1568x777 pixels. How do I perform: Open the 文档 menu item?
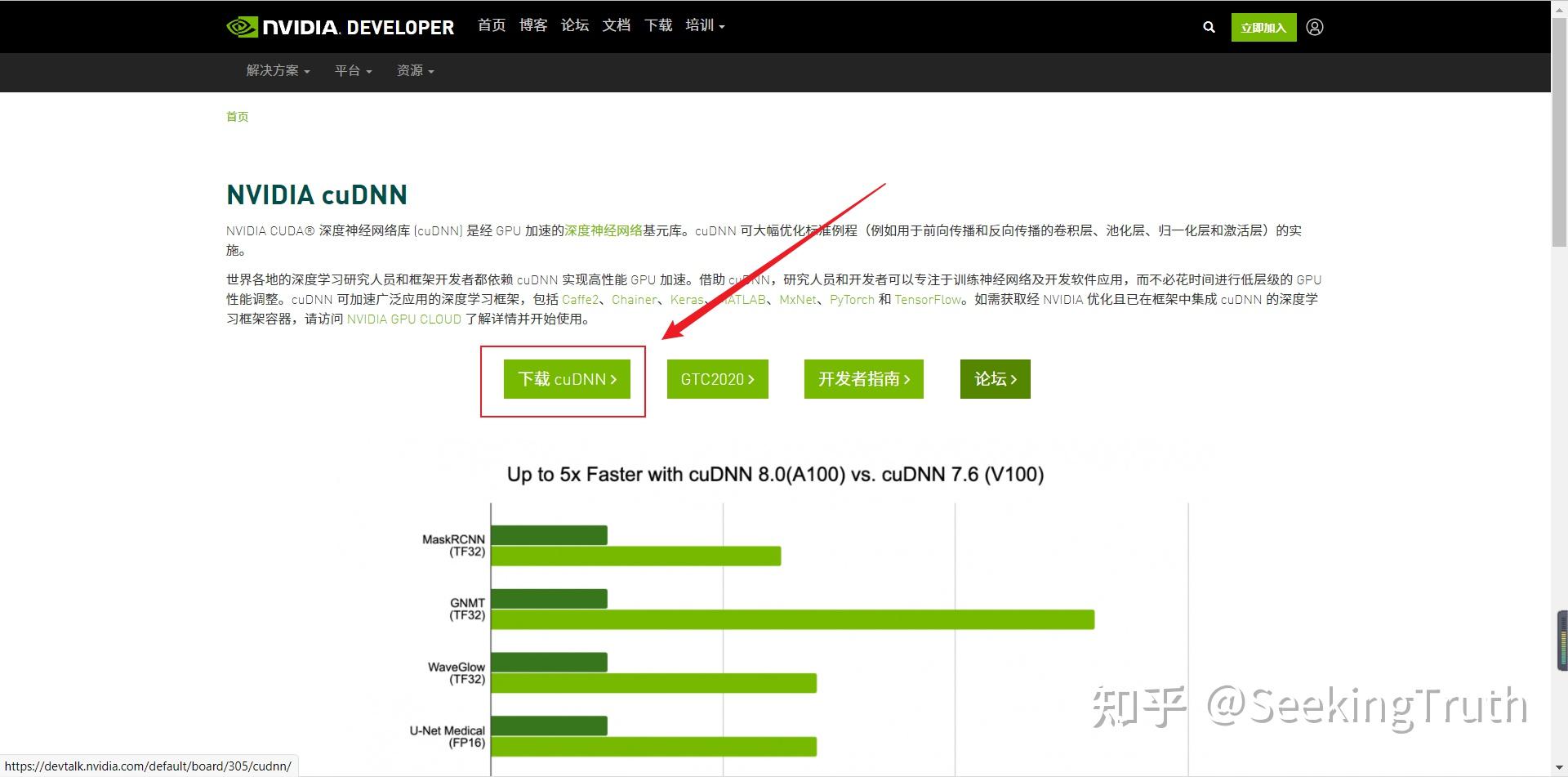tap(616, 25)
